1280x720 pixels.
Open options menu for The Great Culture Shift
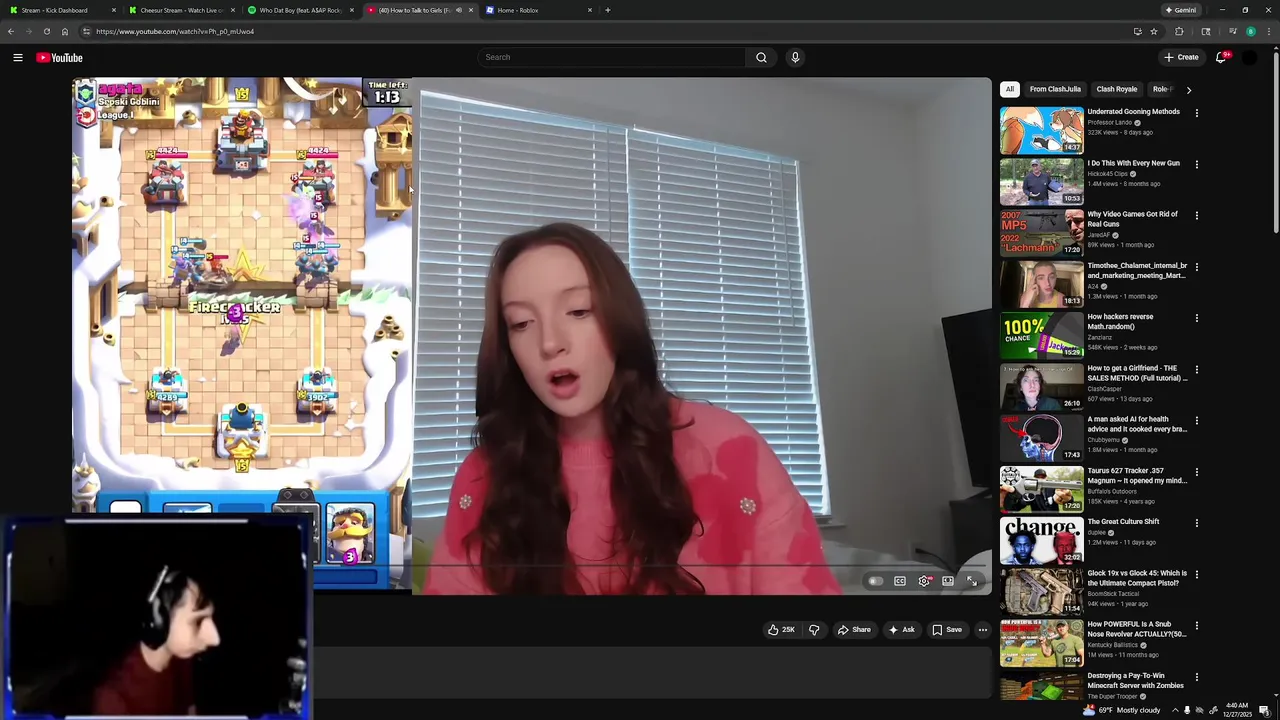coord(1197,522)
